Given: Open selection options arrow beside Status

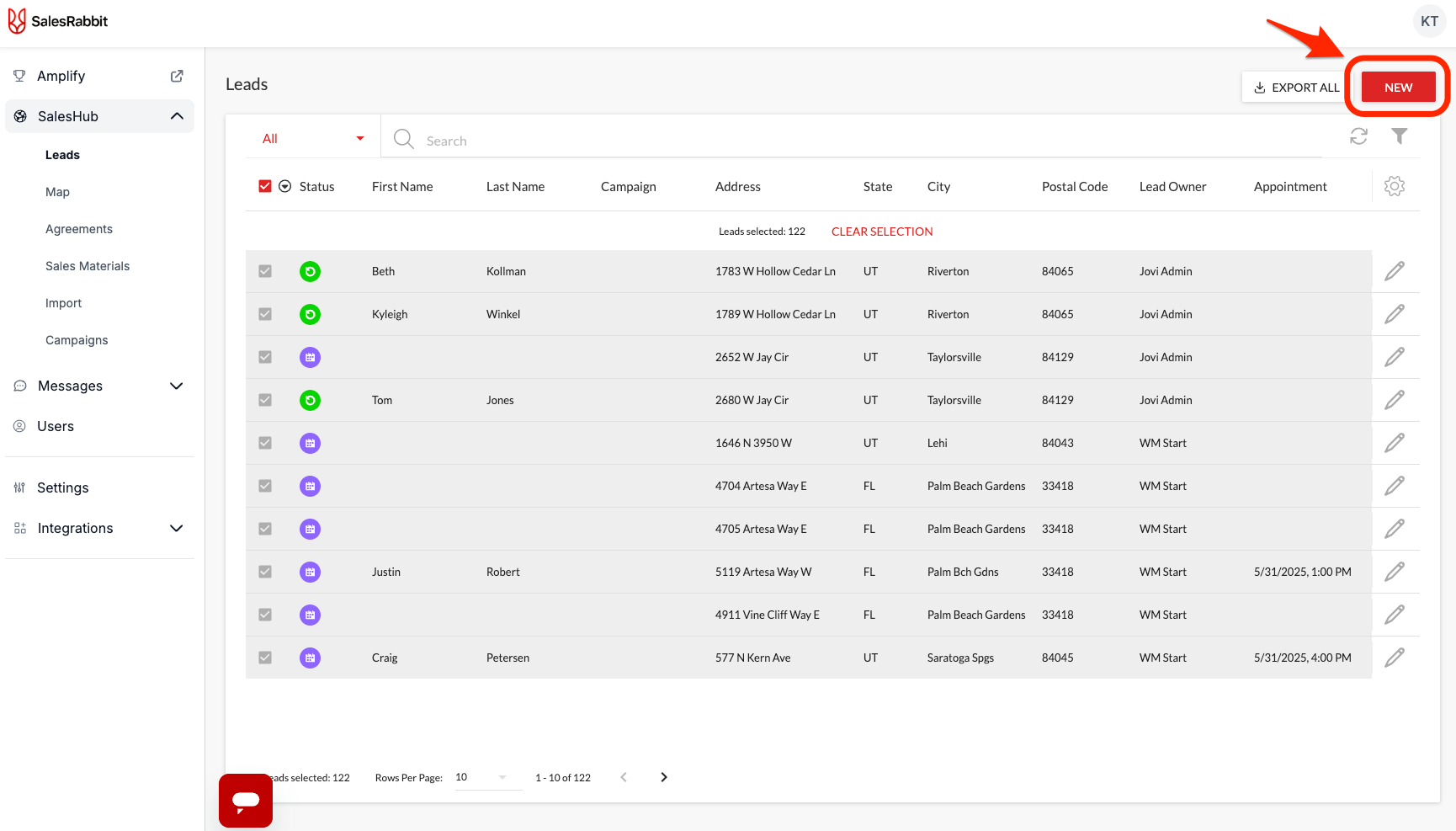Looking at the screenshot, I should pos(285,186).
